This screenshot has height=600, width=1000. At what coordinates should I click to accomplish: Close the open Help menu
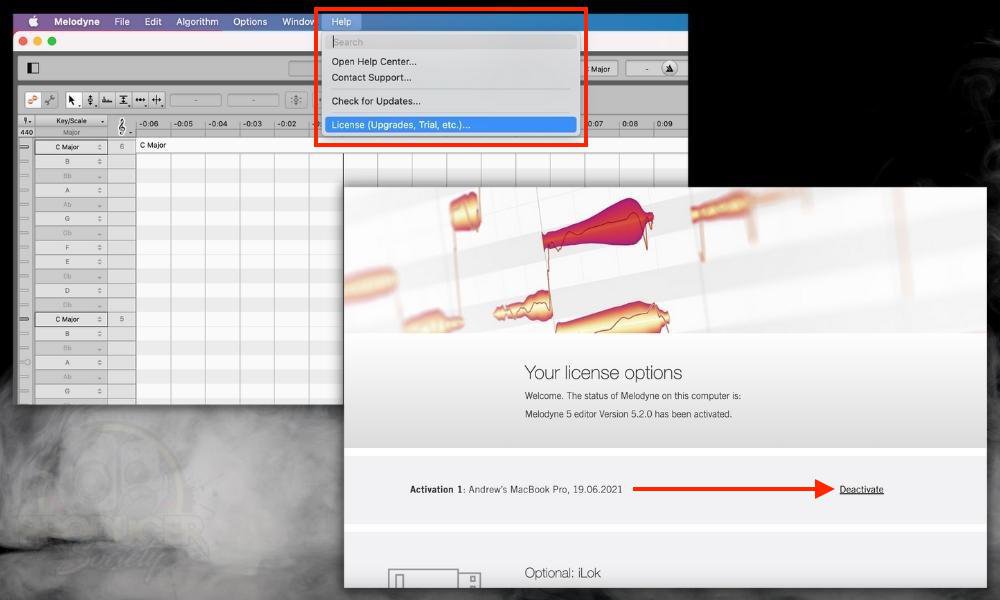coord(341,22)
